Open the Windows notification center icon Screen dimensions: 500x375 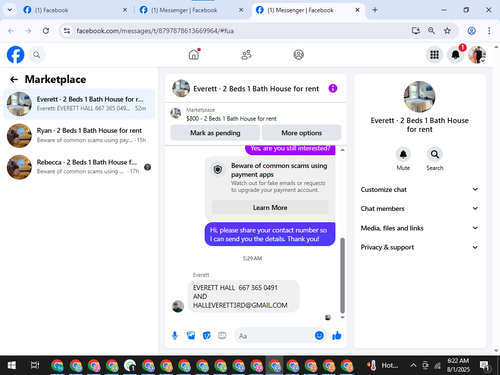[x=485, y=366]
